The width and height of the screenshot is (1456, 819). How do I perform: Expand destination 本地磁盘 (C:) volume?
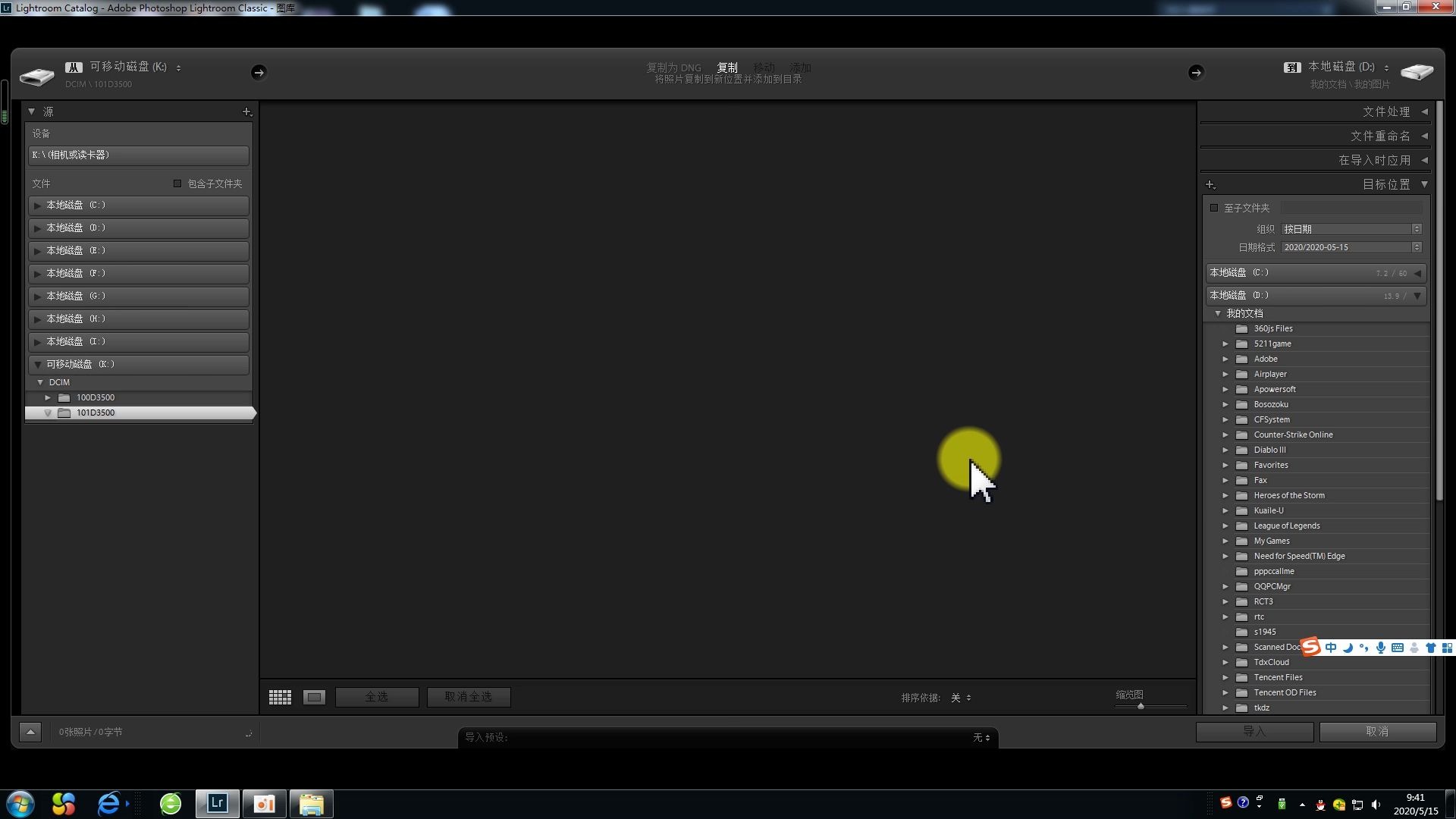click(x=1417, y=273)
